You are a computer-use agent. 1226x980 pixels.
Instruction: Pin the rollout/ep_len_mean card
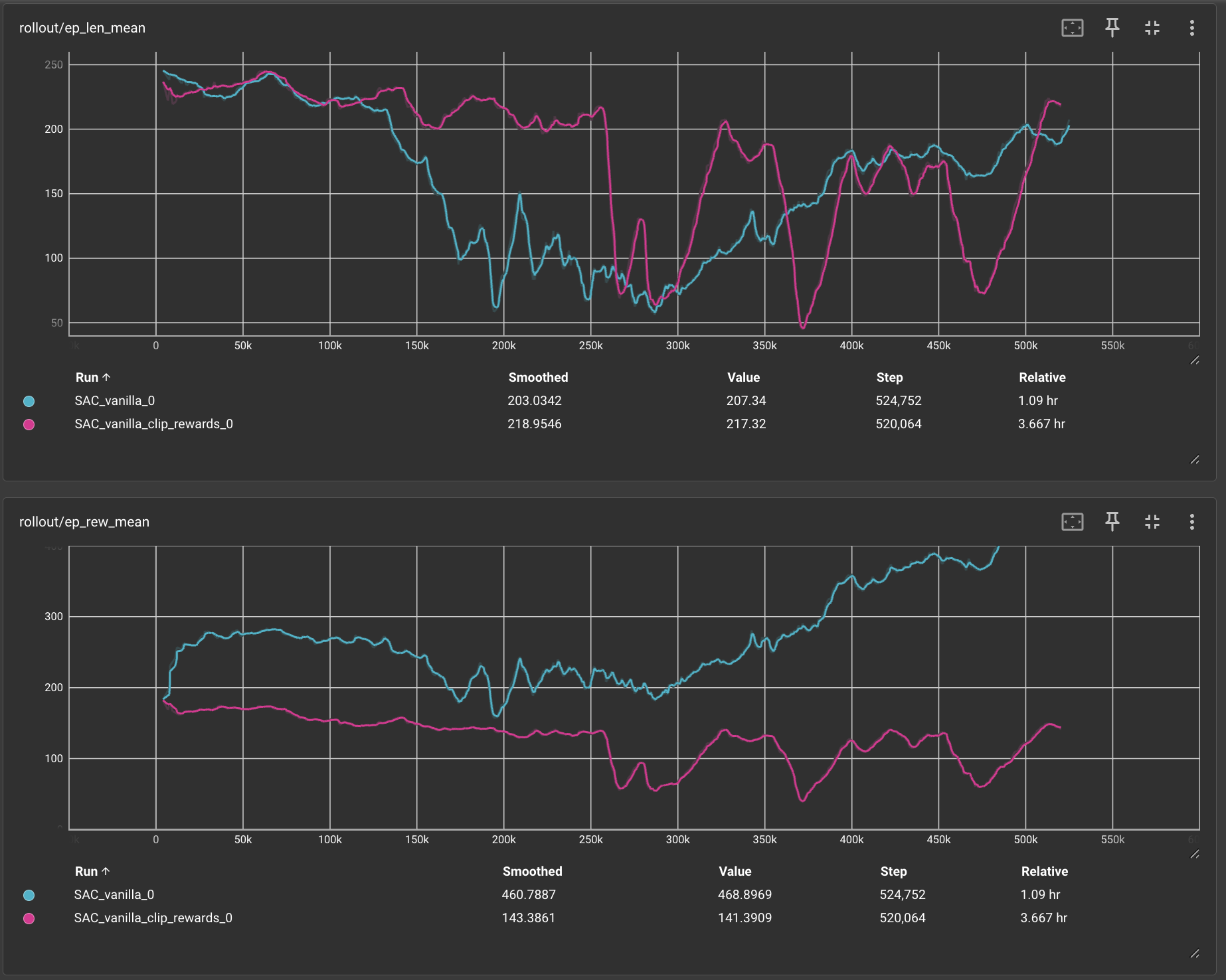[1112, 28]
